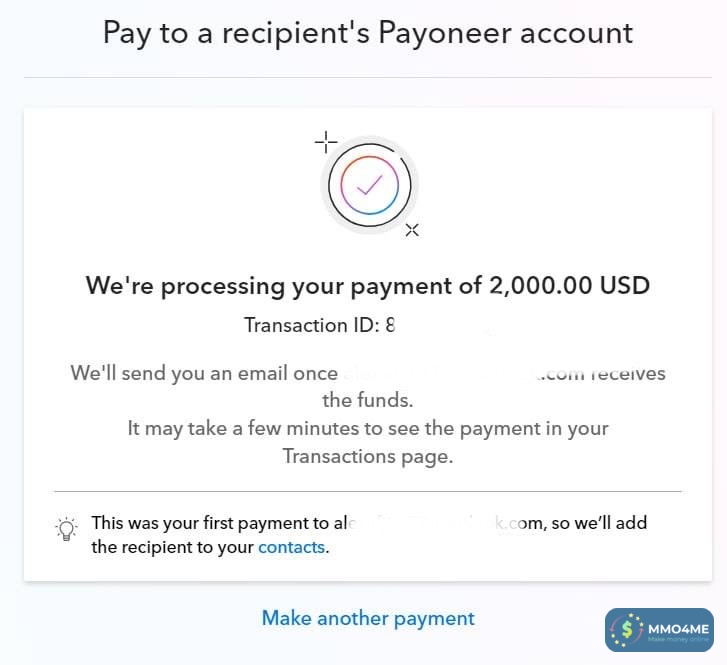This screenshot has height=665, width=727.
Task: Click the "It may take a few minutes" line
Action: (368, 428)
